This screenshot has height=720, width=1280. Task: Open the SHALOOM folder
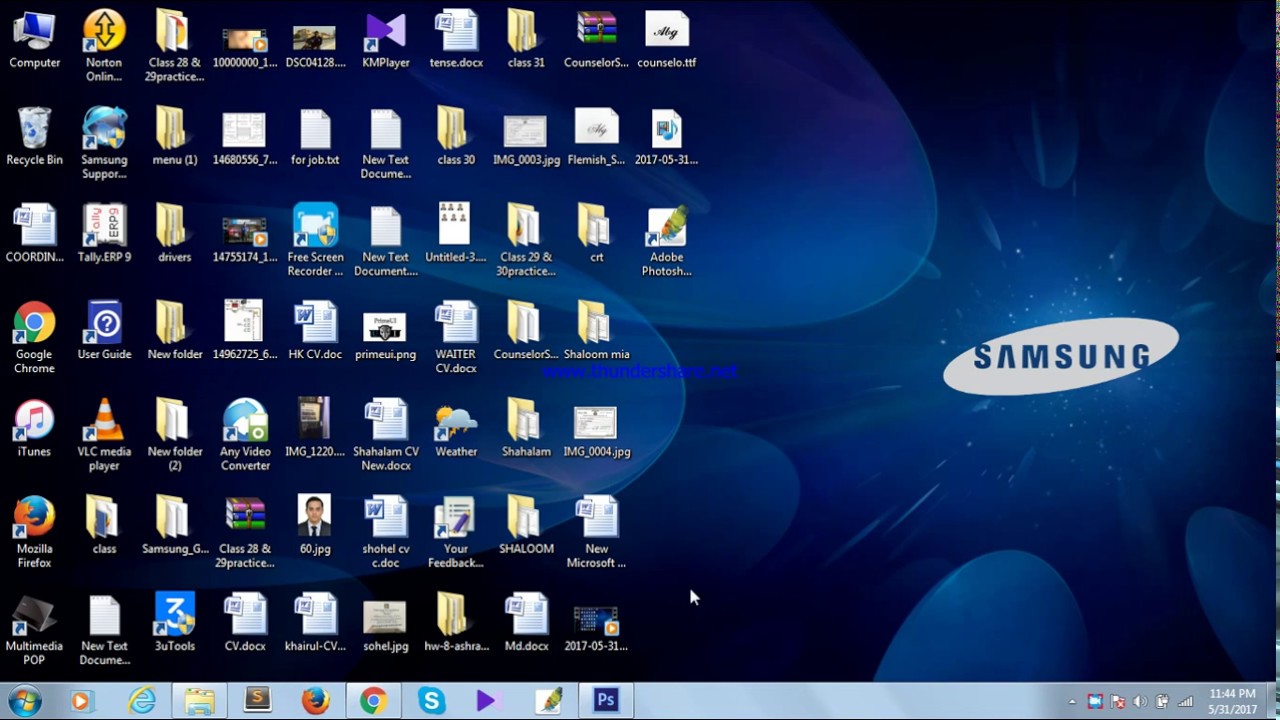pyautogui.click(x=526, y=525)
